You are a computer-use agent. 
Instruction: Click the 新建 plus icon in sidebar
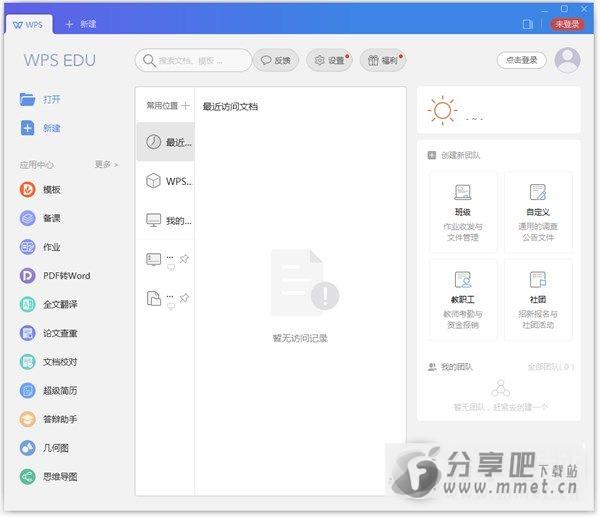coord(28,128)
